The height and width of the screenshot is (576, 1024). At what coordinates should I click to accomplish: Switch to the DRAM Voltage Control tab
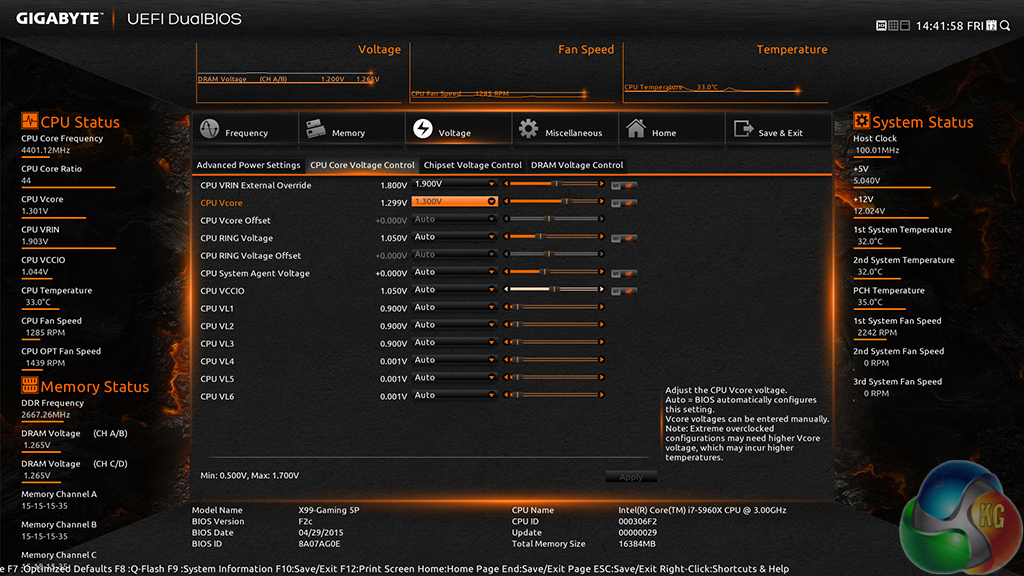pyautogui.click(x=577, y=165)
